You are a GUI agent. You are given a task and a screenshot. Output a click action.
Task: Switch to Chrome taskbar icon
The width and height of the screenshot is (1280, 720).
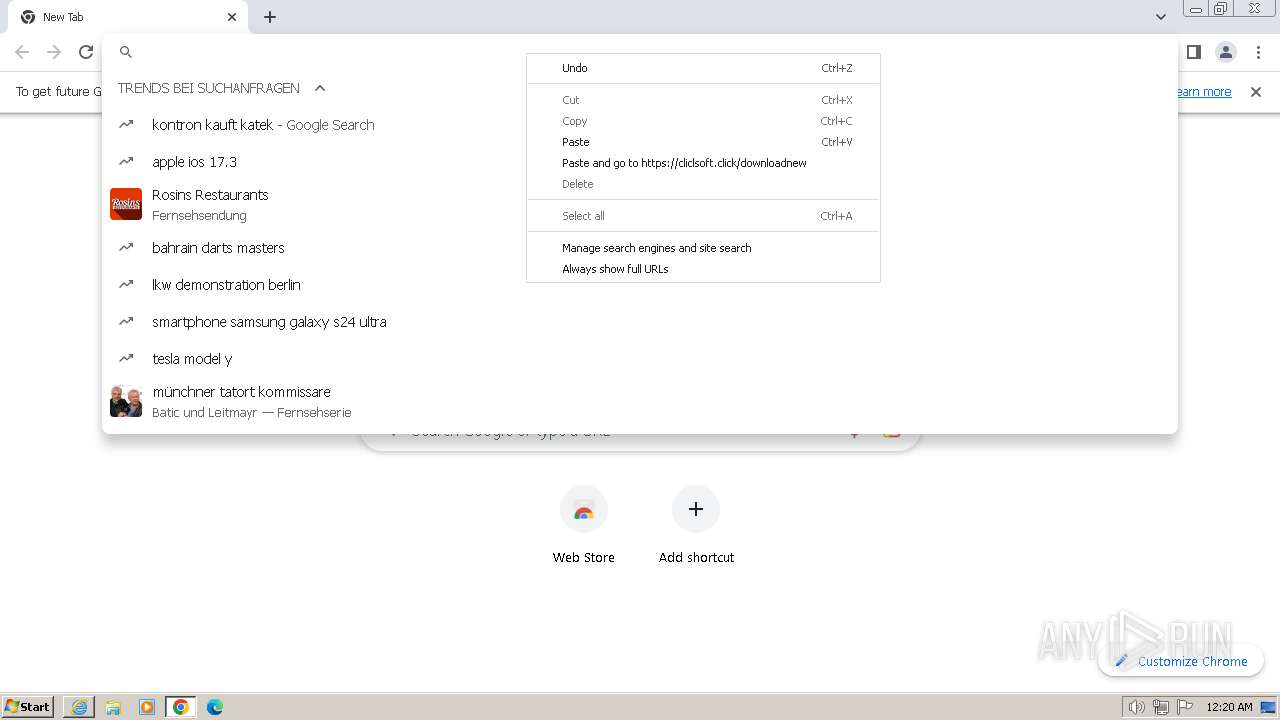(181, 707)
